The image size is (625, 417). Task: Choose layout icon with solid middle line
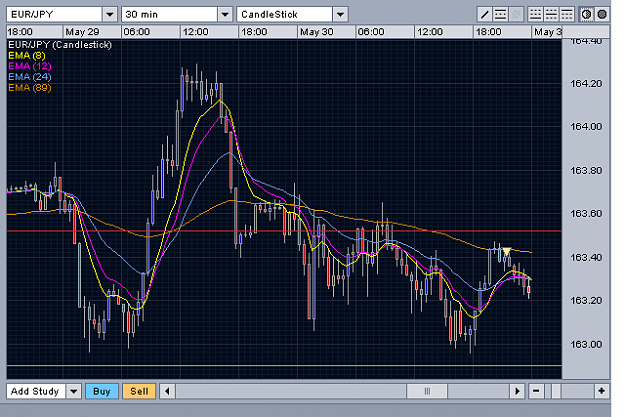pyautogui.click(x=551, y=15)
